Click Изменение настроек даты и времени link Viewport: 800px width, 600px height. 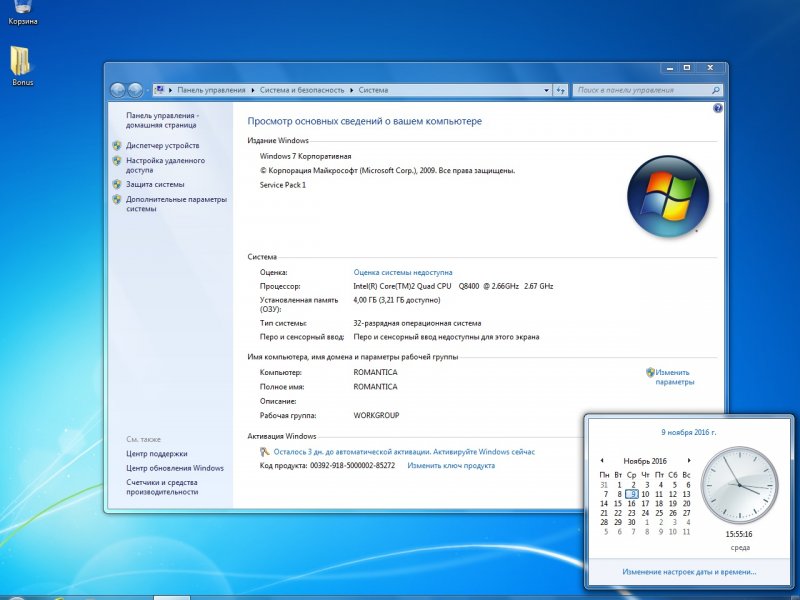[689, 572]
